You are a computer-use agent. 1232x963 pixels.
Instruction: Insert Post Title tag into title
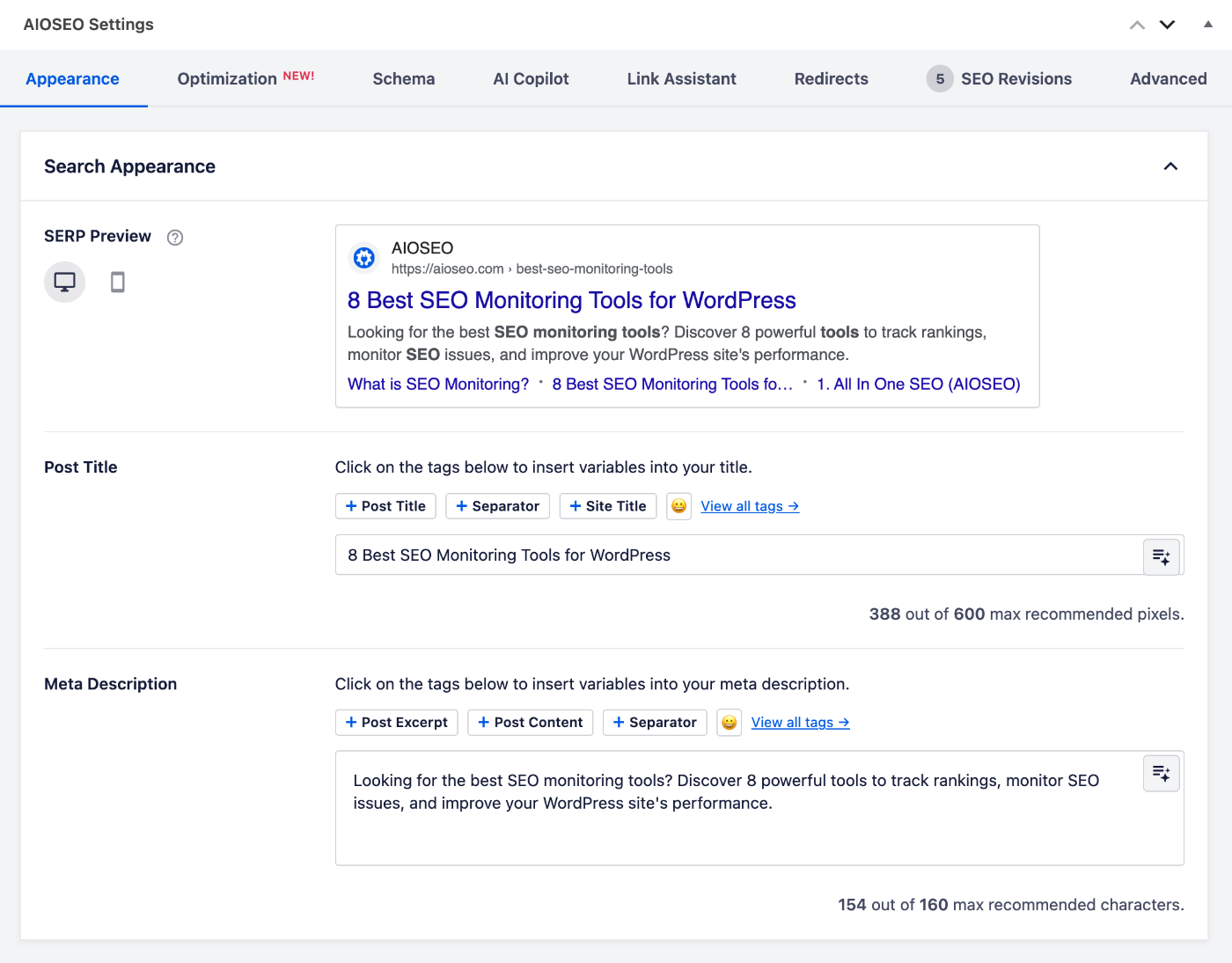385,506
